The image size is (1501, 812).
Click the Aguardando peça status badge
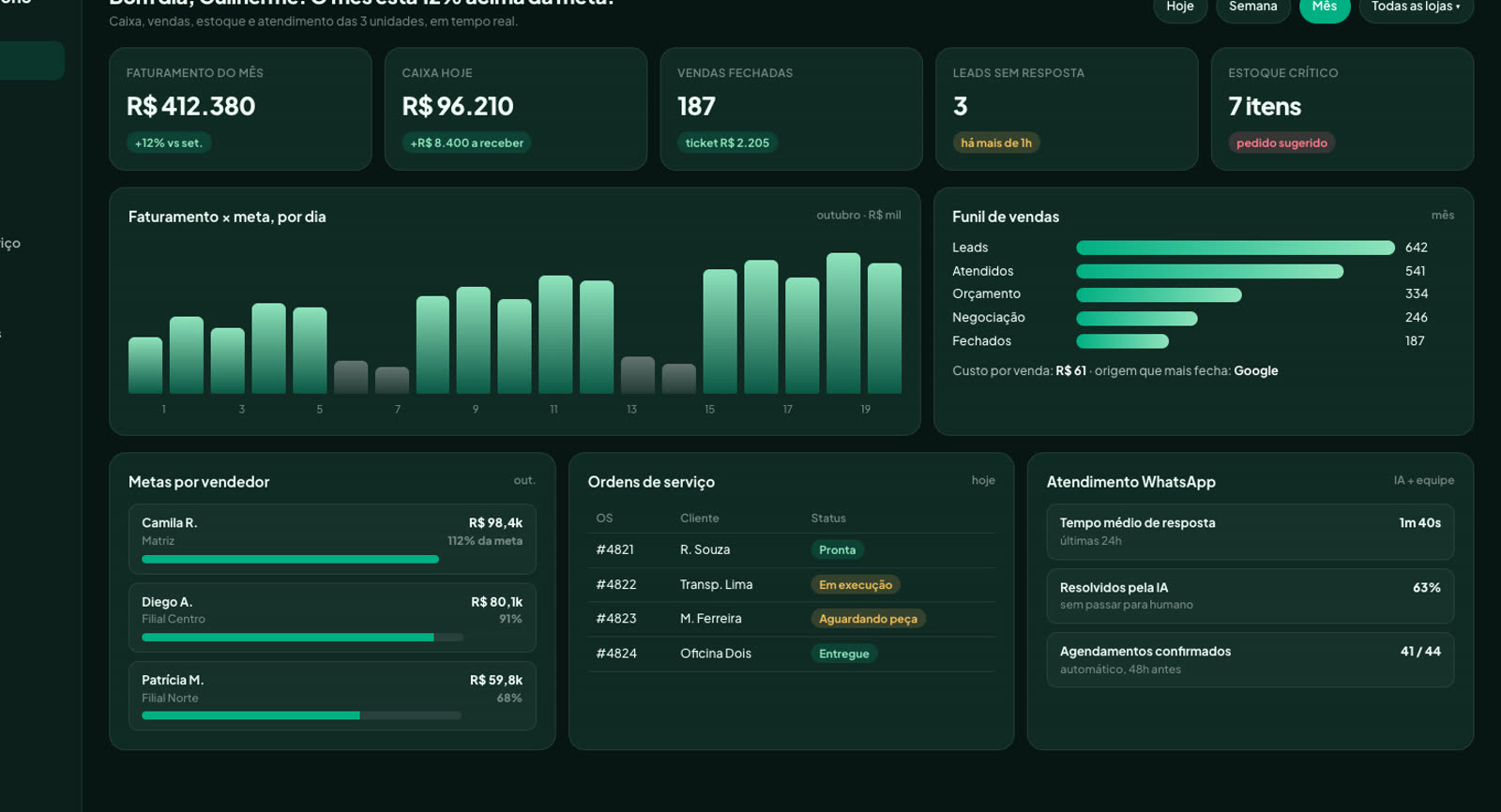tap(869, 619)
